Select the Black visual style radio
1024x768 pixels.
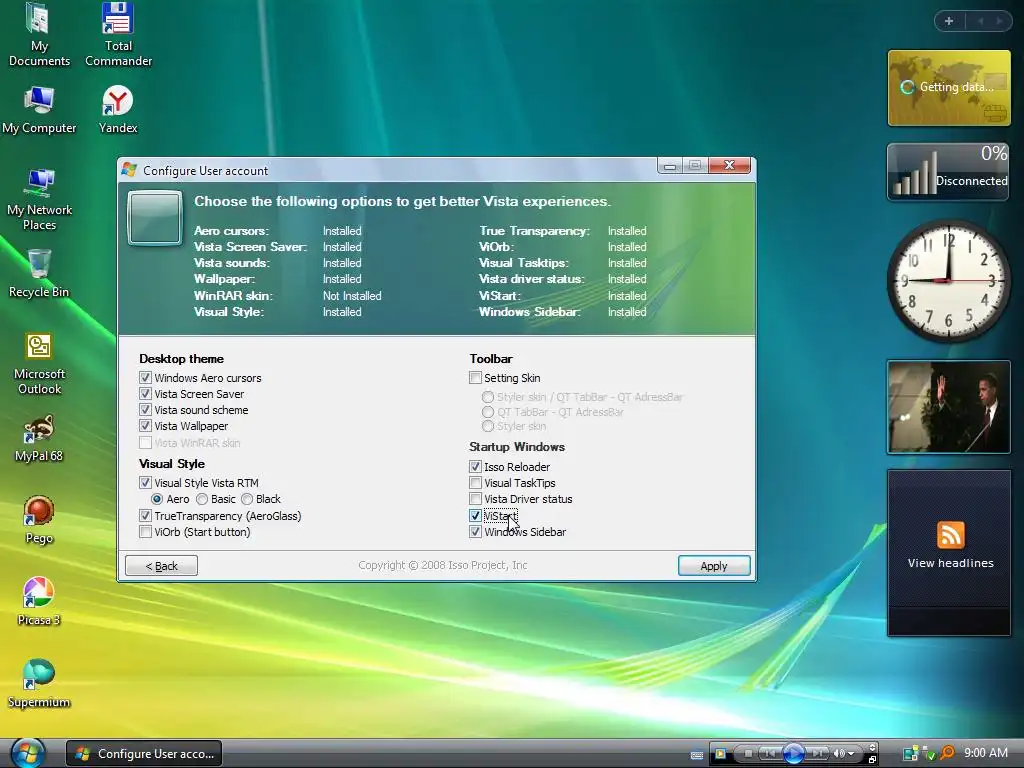point(247,499)
